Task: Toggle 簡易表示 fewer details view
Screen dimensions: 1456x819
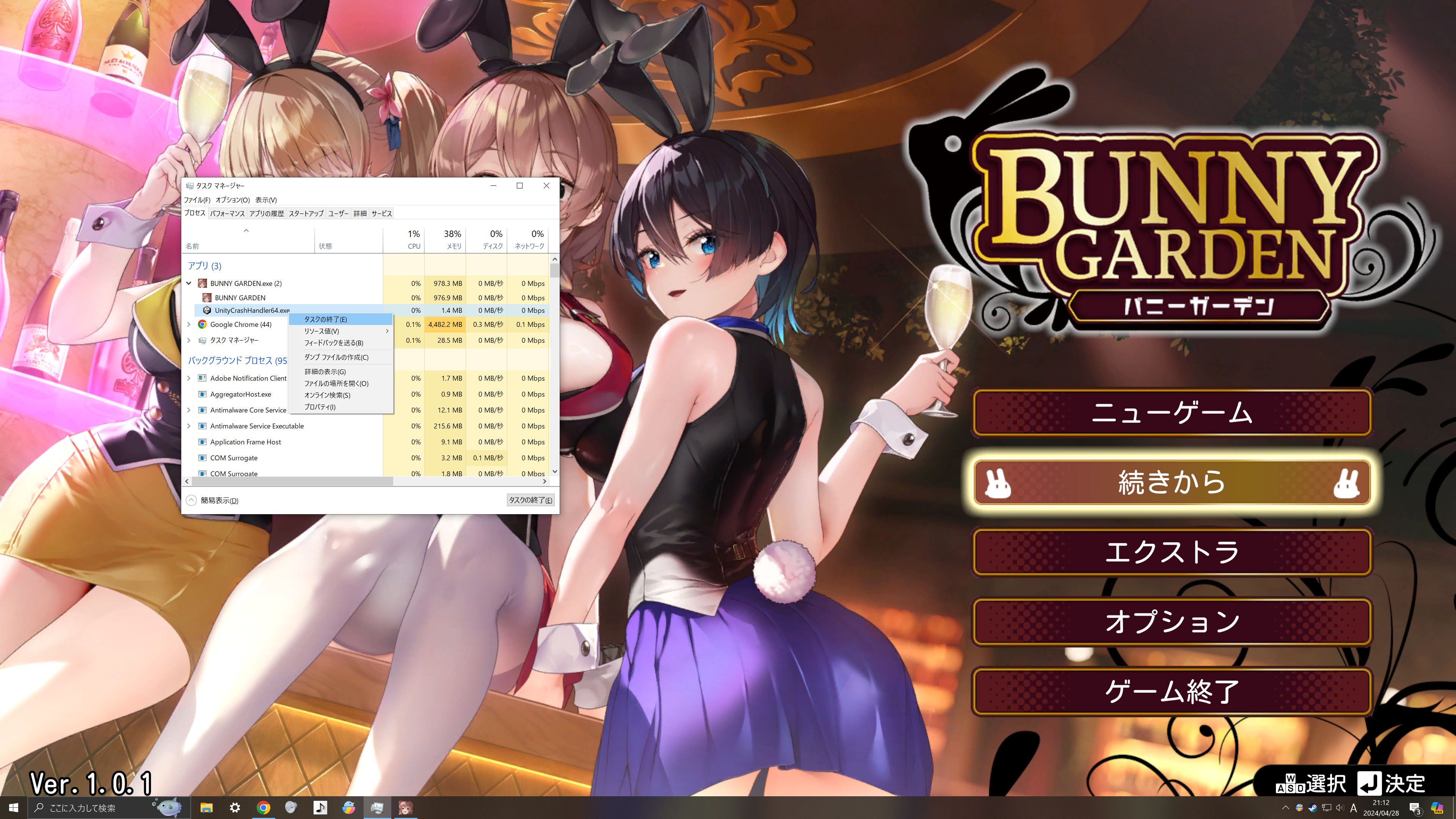Action: coord(212,500)
